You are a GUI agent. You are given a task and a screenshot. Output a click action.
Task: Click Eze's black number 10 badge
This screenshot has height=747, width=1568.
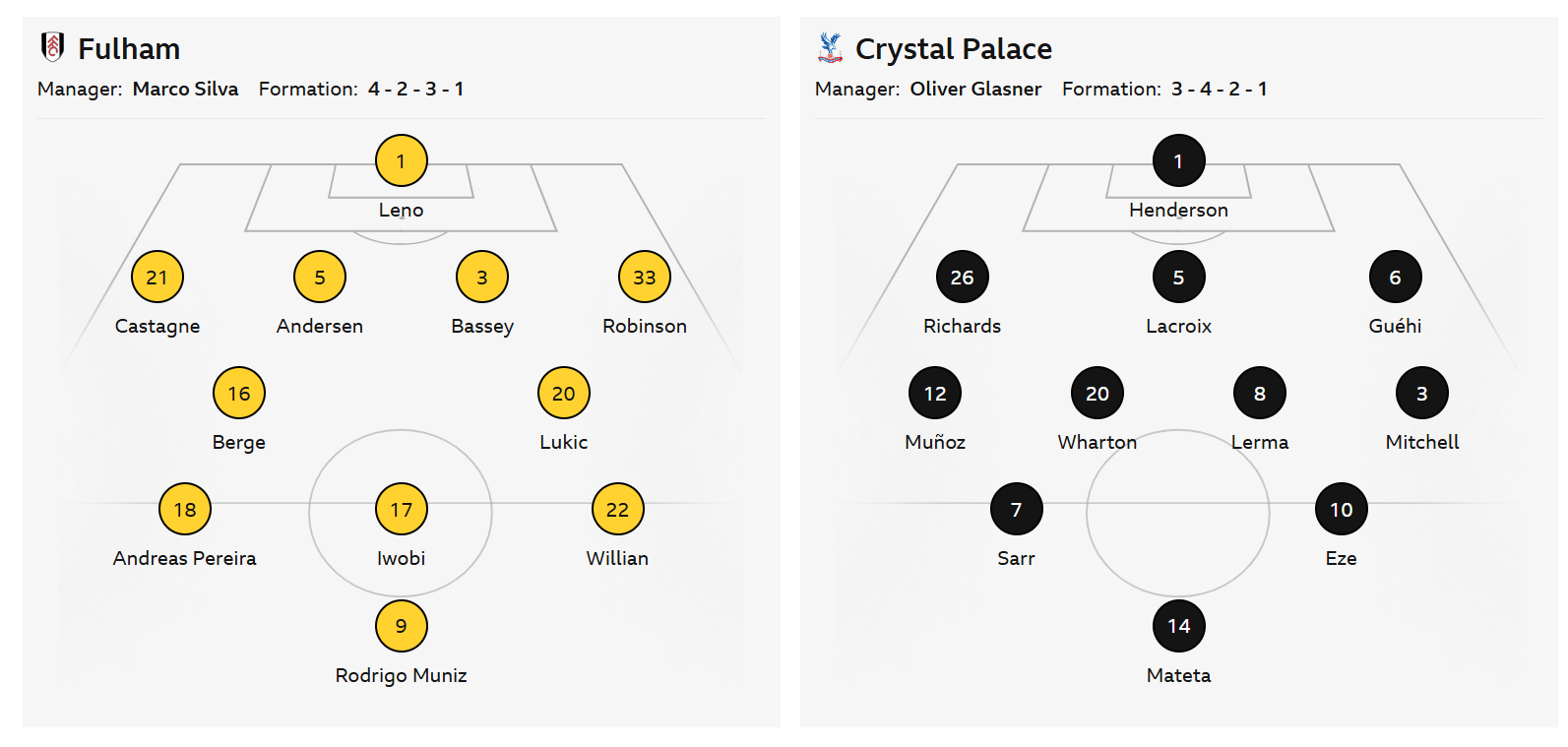1341,509
